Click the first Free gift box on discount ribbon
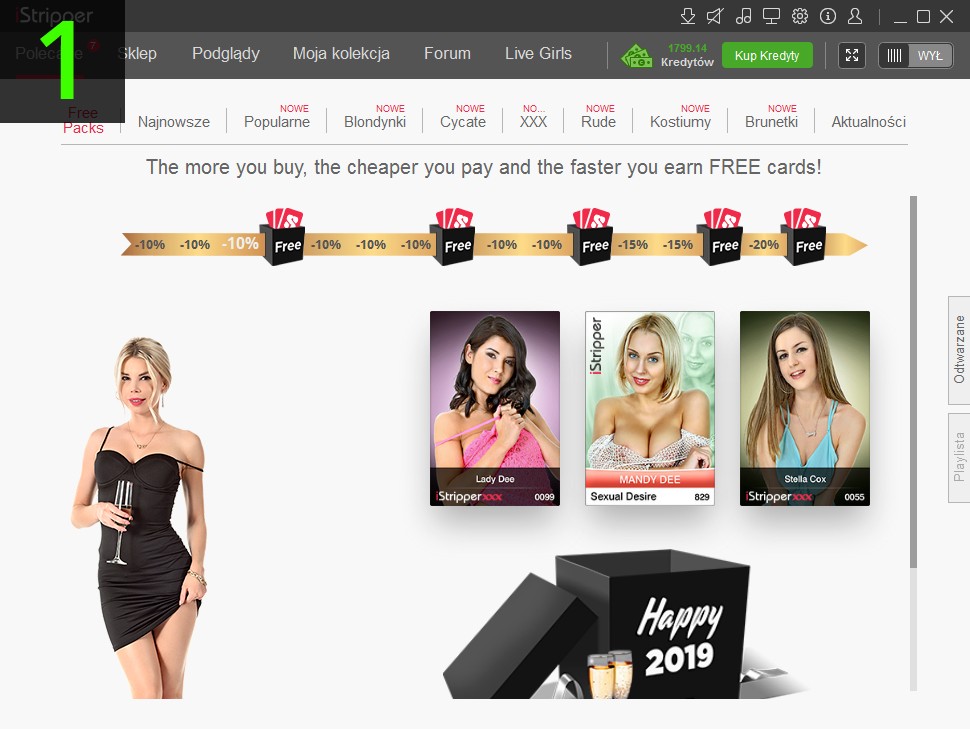The height and width of the screenshot is (729, 970). [284, 238]
